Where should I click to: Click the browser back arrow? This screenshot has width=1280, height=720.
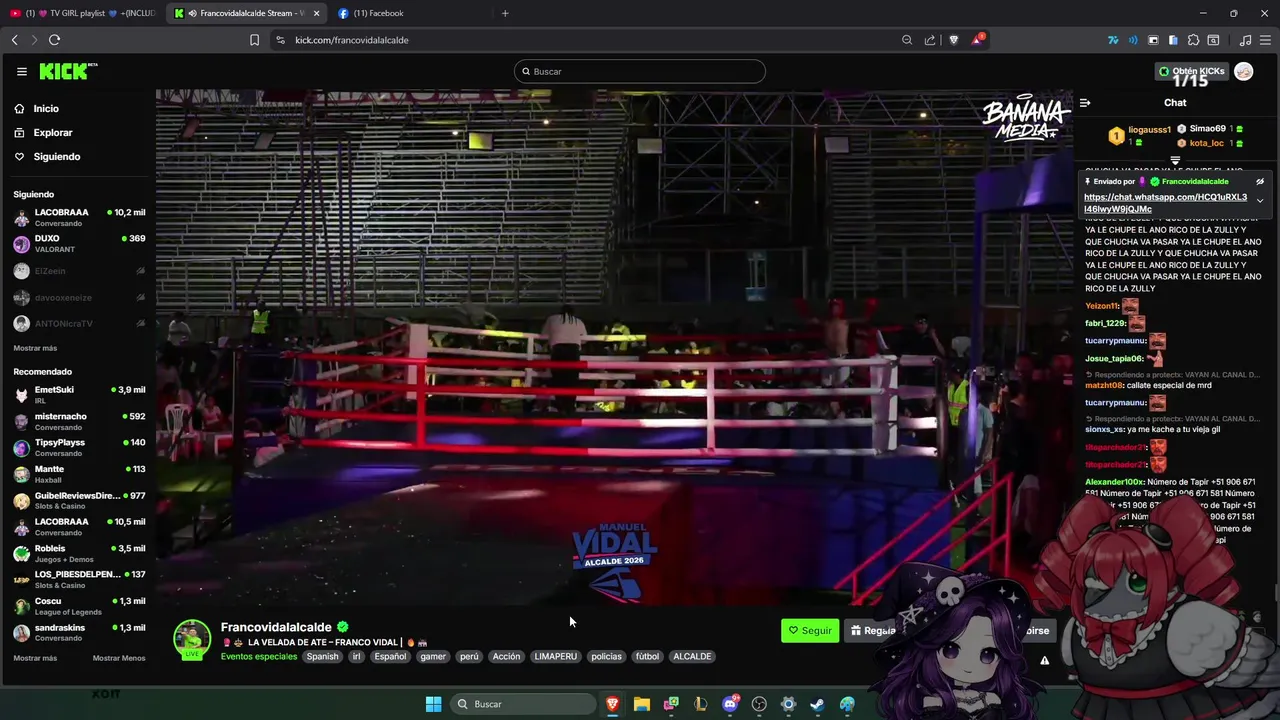pyautogui.click(x=14, y=40)
